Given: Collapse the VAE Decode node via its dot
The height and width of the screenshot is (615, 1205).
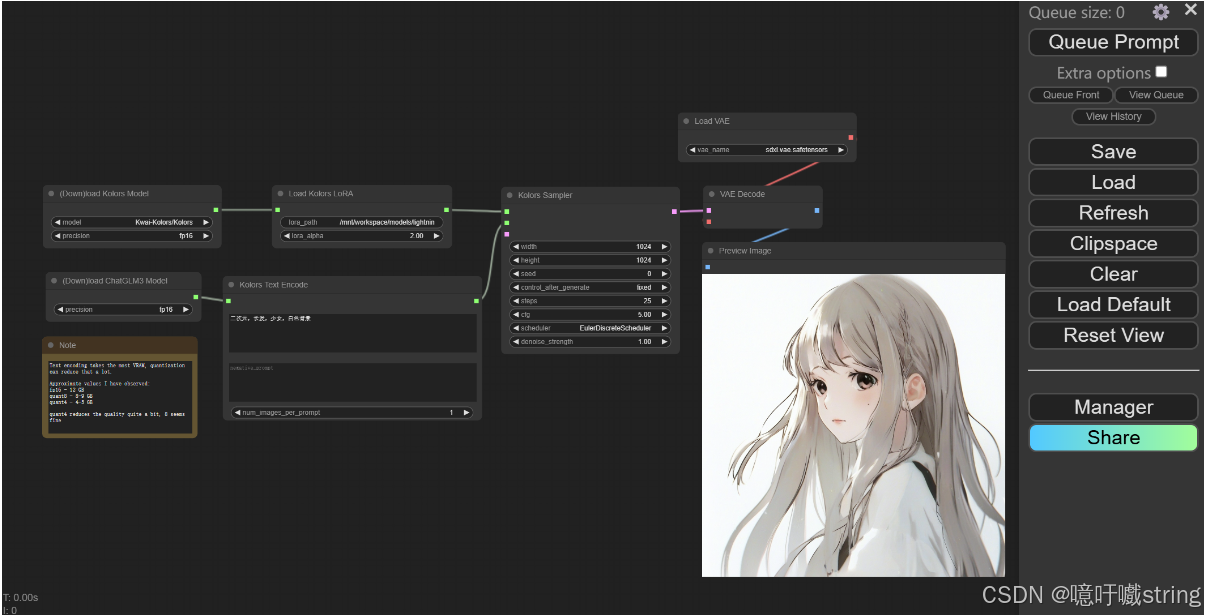Looking at the screenshot, I should 711,194.
